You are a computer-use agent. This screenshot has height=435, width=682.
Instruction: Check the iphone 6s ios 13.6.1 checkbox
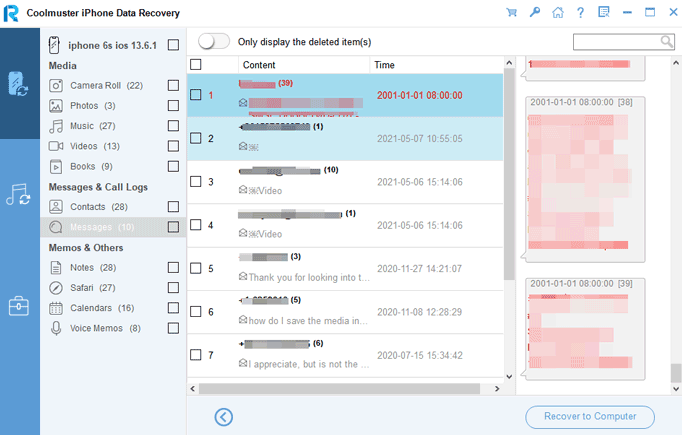coord(173,45)
